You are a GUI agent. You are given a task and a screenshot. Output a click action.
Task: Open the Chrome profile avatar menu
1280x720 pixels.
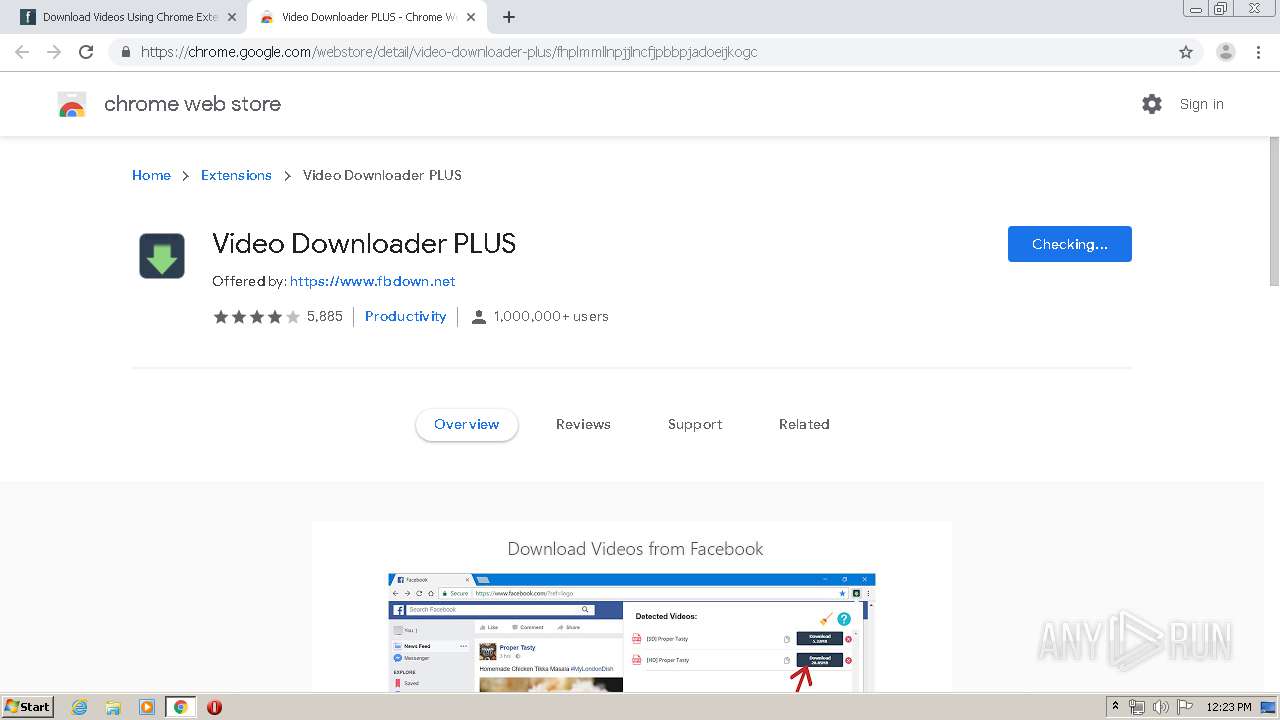pyautogui.click(x=1225, y=52)
